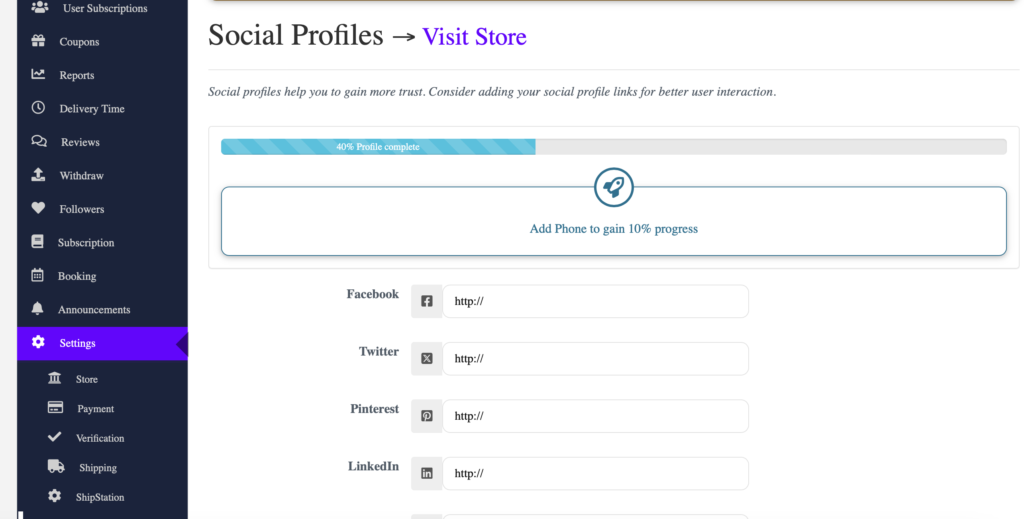Click Add Phone to gain 10% progress
Image resolution: width=1024 pixels, height=519 pixels.
613,228
